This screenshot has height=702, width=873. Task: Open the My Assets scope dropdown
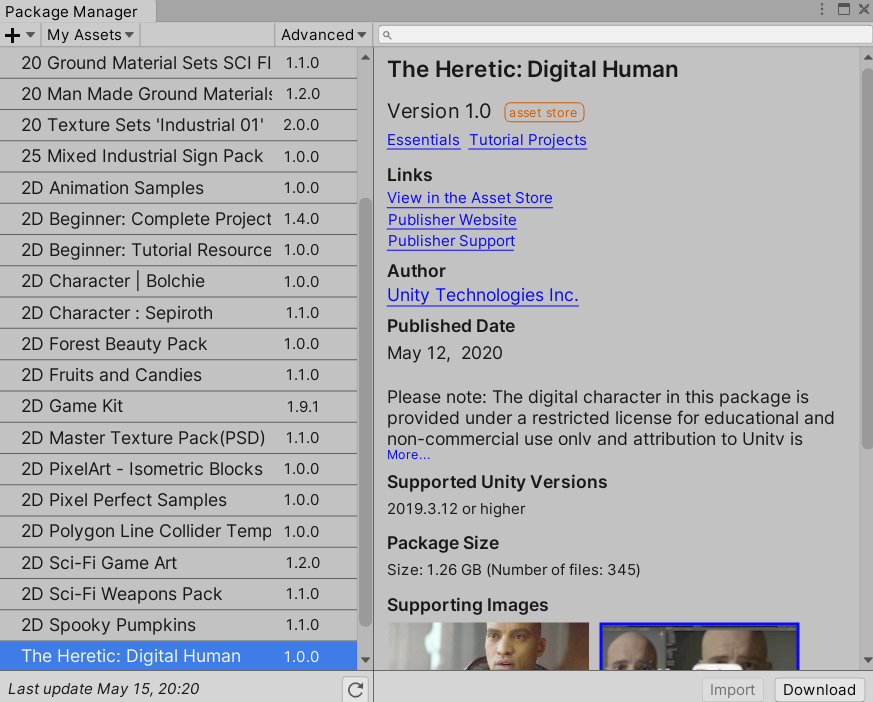(x=90, y=35)
